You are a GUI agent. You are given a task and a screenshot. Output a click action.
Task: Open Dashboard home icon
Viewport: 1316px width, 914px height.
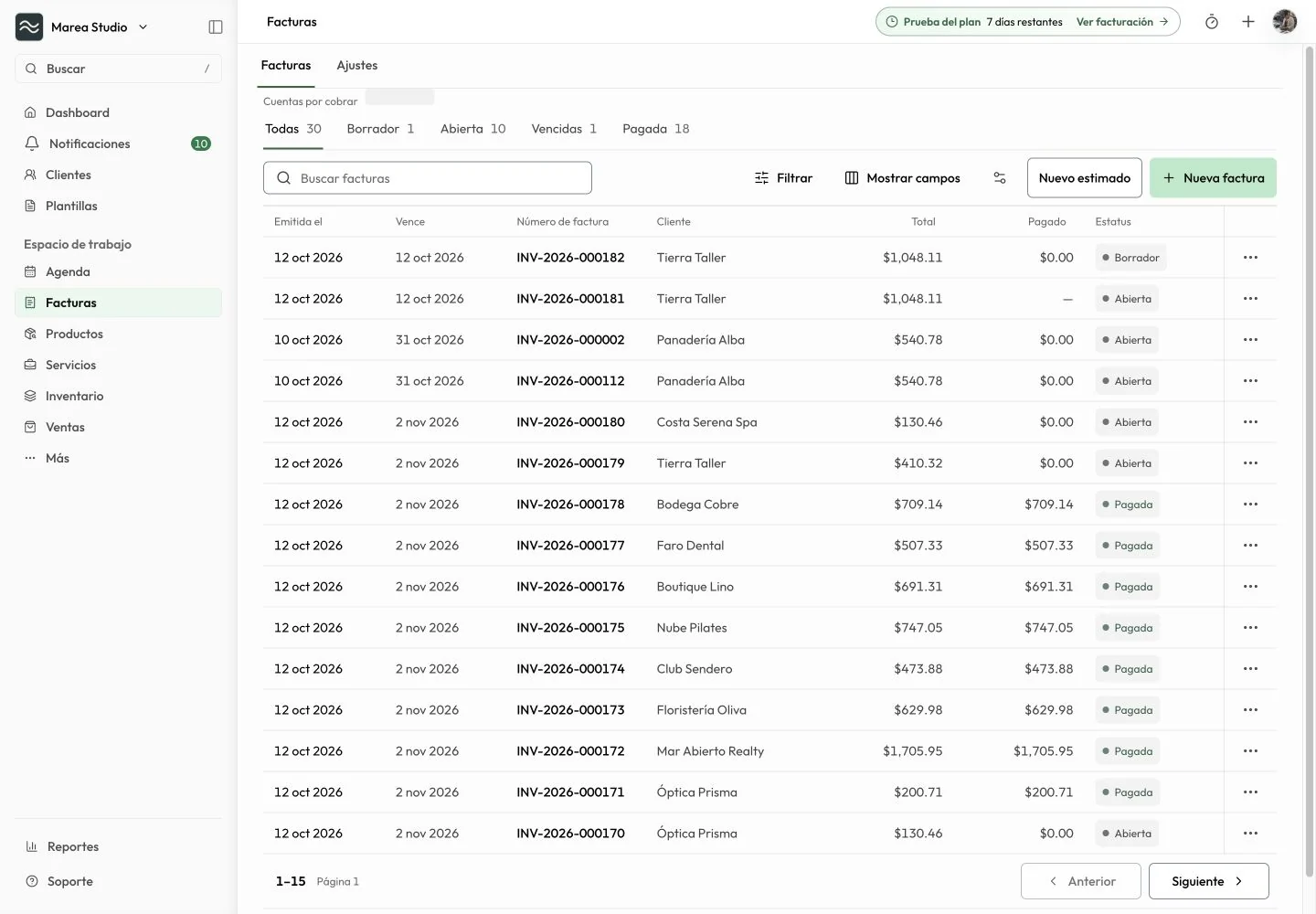point(30,112)
